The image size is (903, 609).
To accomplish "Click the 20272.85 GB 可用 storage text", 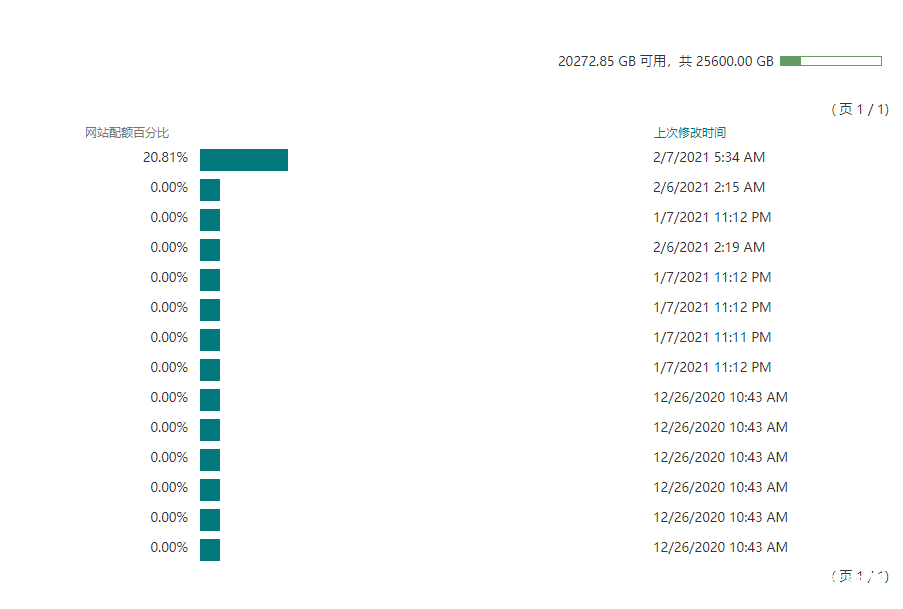I will pyautogui.click(x=612, y=61).
